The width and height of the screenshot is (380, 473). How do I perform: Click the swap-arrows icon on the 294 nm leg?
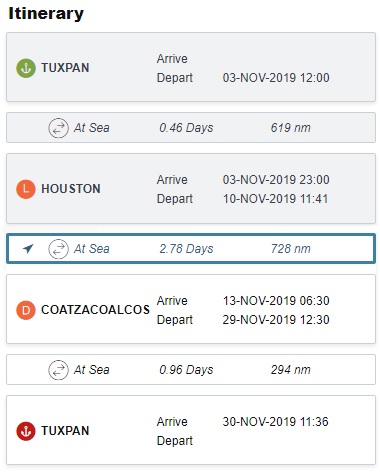[x=59, y=370]
